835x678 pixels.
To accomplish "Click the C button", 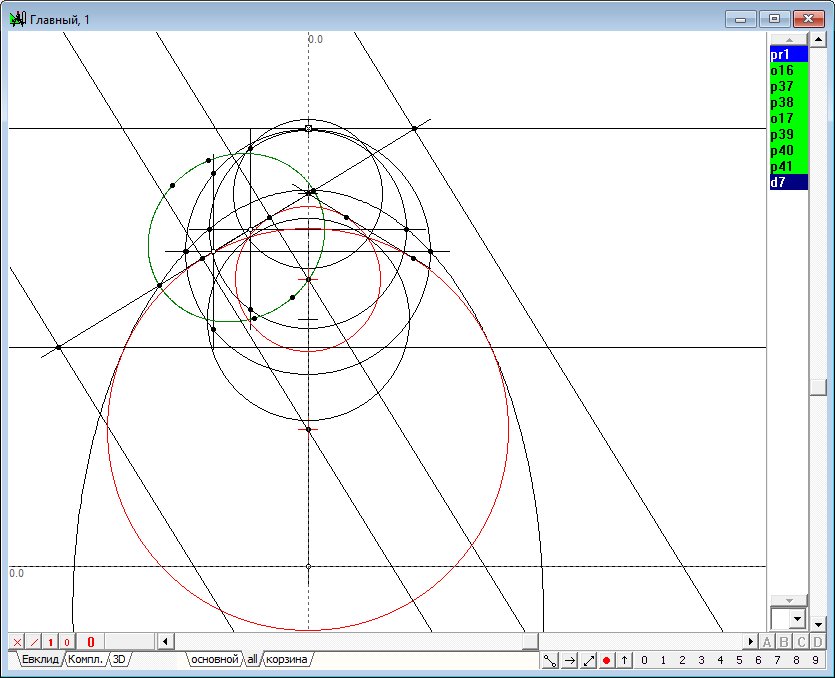I will (801, 642).
